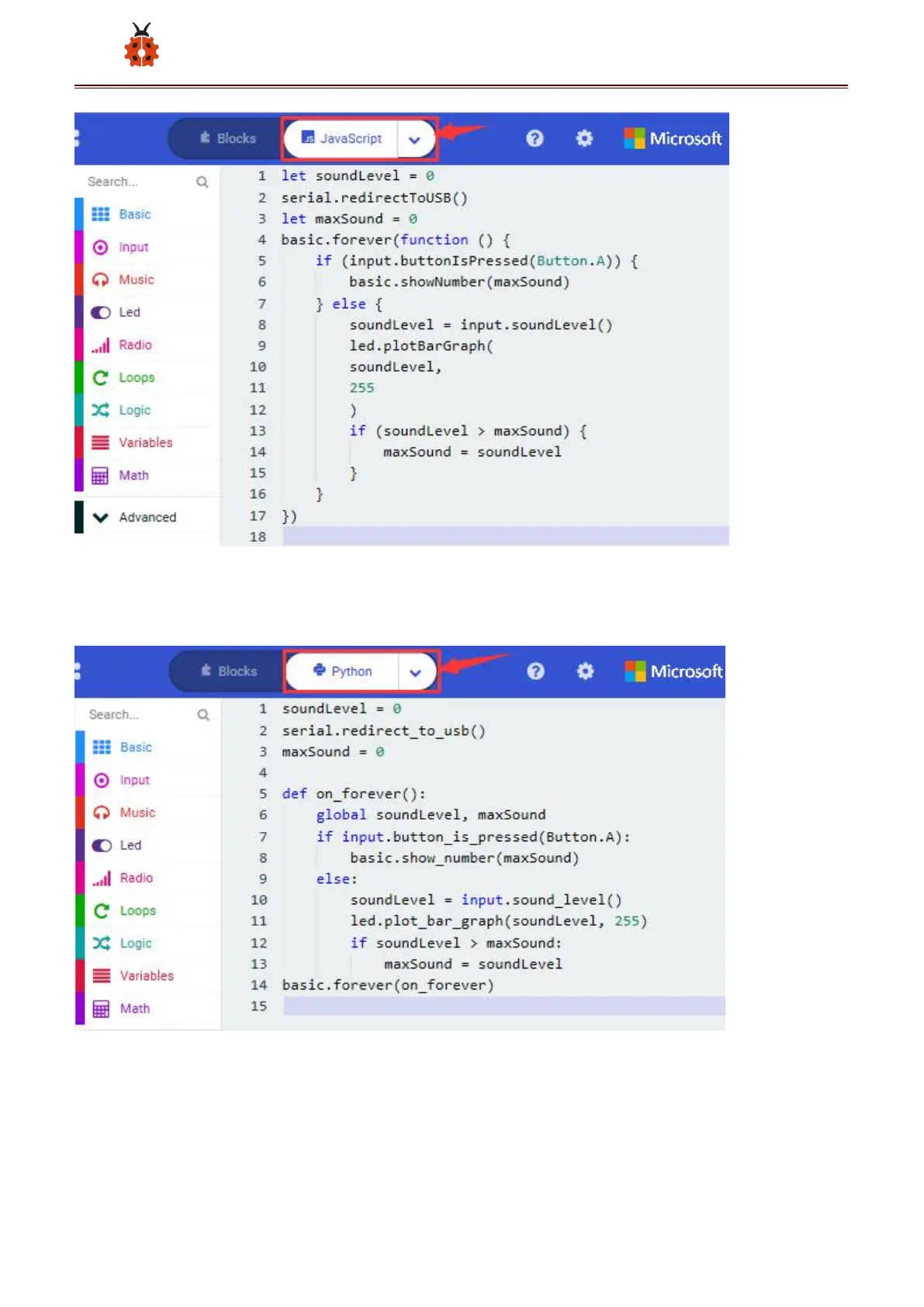This screenshot has width=924, height=1307.
Task: Click 'let maxSound = 0' JavaScript line
Action: (349, 219)
